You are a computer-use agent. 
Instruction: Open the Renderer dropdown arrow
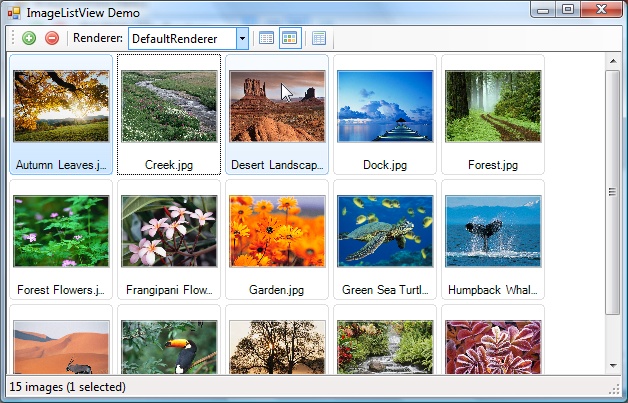click(x=242, y=39)
